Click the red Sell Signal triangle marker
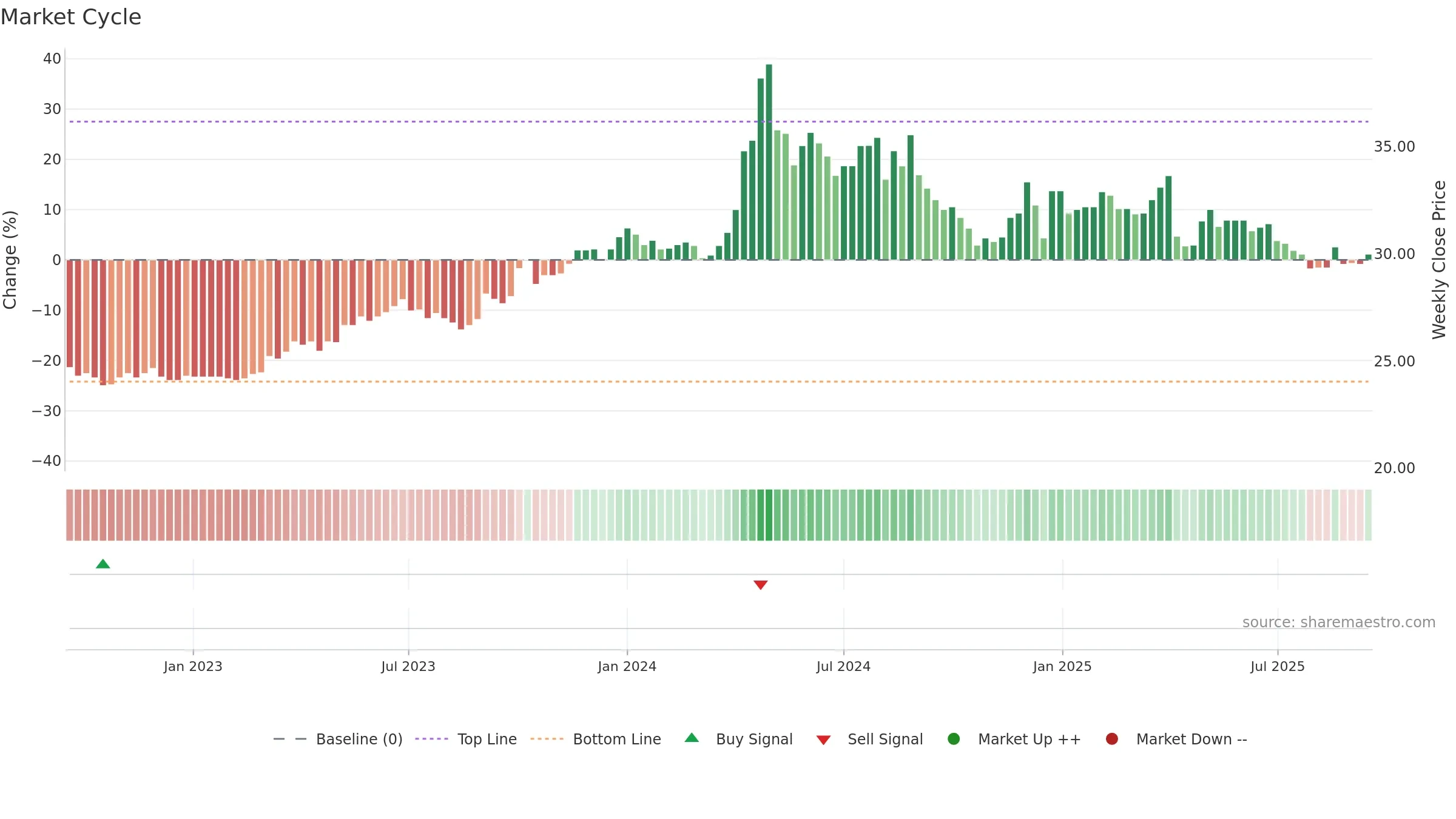 761,585
